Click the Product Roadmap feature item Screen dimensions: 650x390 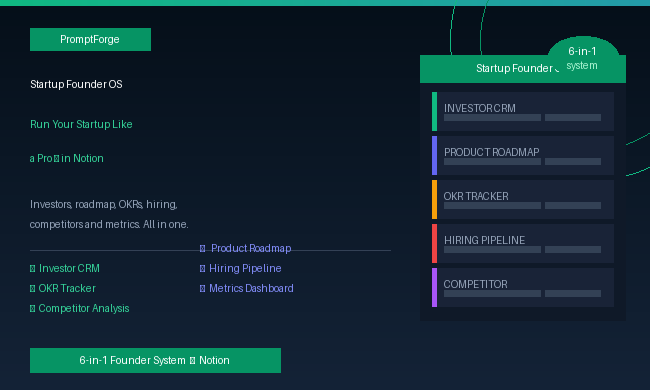pos(245,248)
